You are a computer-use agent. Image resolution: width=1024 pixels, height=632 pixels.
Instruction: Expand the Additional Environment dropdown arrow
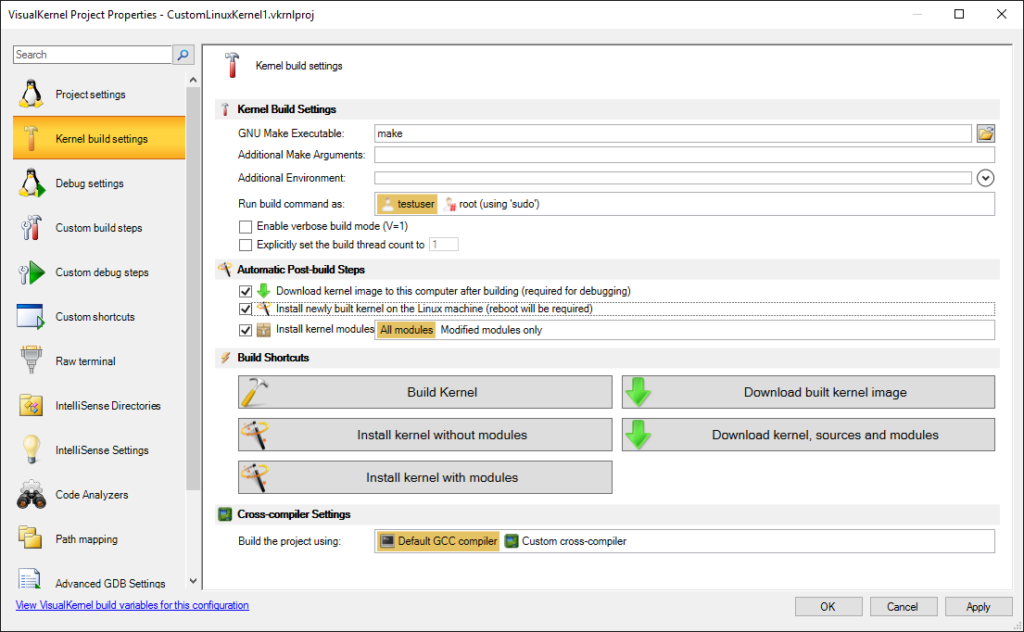click(x=985, y=178)
